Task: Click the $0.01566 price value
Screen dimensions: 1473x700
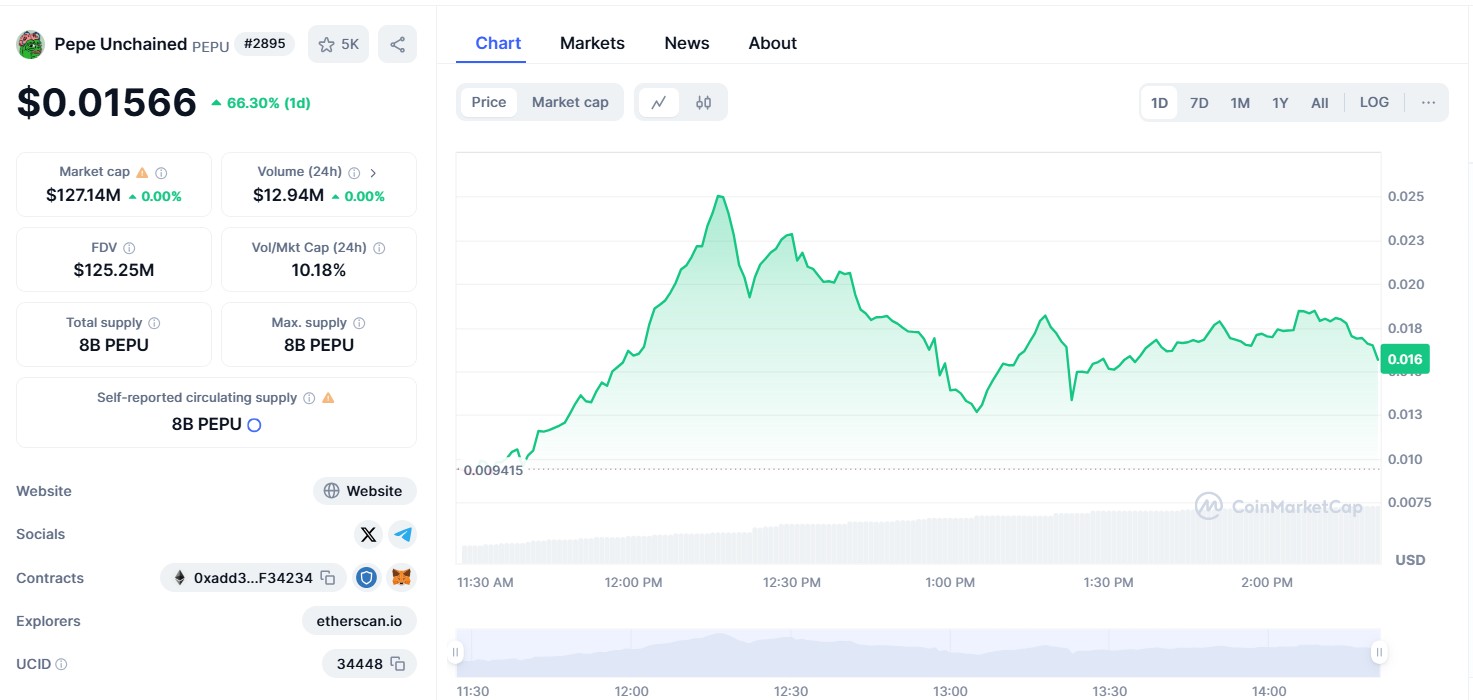Action: pyautogui.click(x=107, y=102)
